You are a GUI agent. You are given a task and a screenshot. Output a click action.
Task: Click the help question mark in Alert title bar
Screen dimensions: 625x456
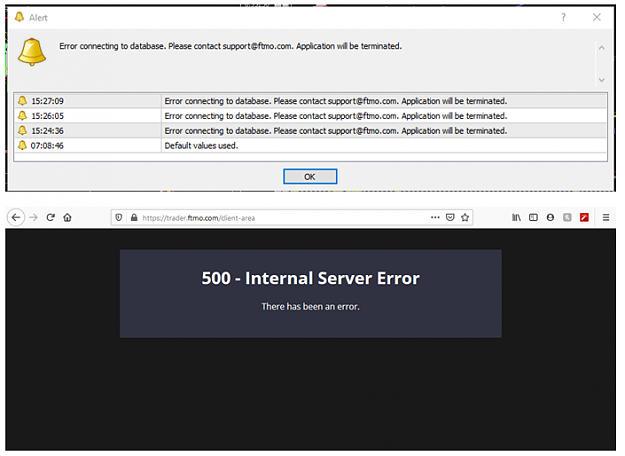pyautogui.click(x=563, y=17)
